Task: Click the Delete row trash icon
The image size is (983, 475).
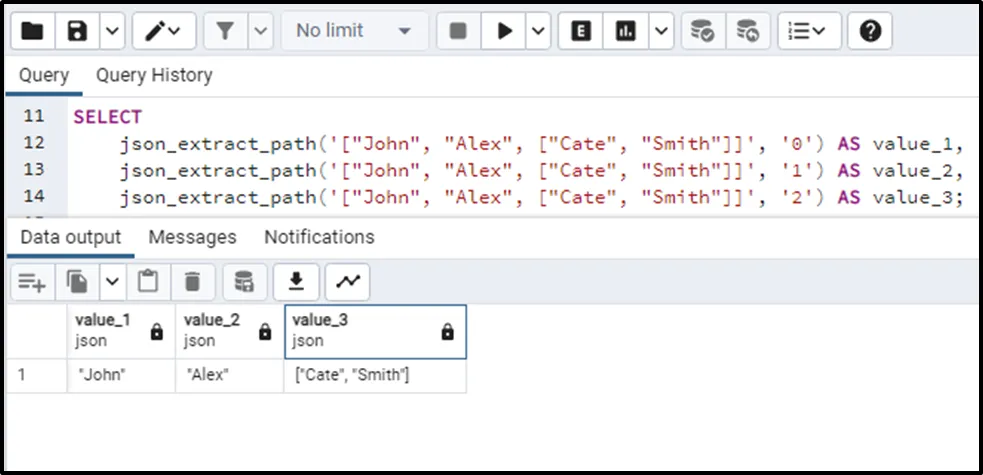Action: point(193,283)
